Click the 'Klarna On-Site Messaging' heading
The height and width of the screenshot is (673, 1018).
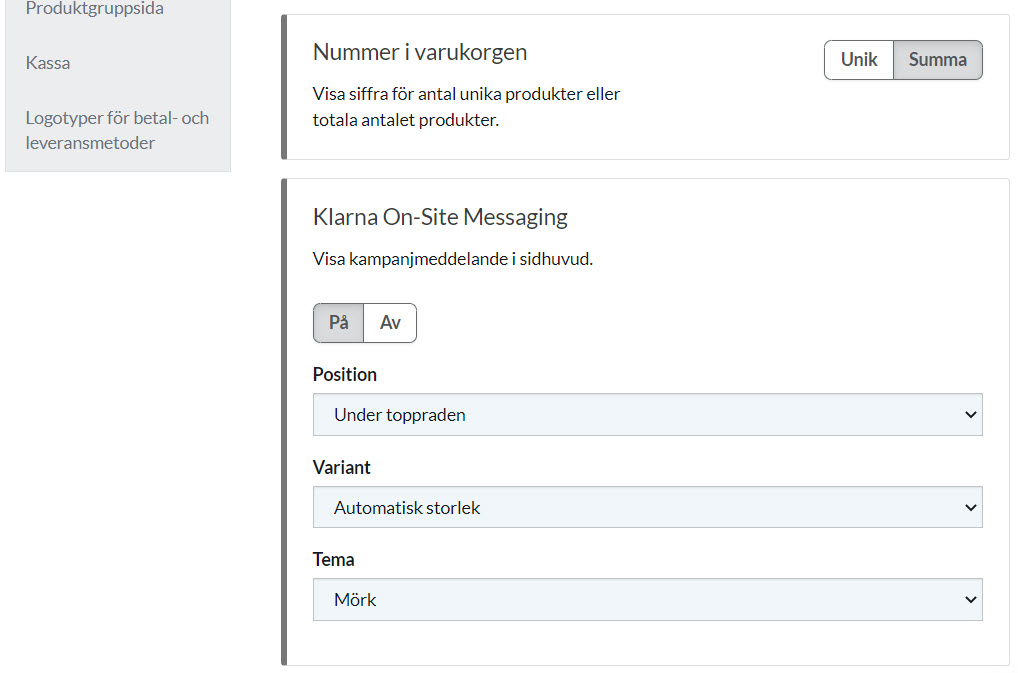pyautogui.click(x=440, y=217)
